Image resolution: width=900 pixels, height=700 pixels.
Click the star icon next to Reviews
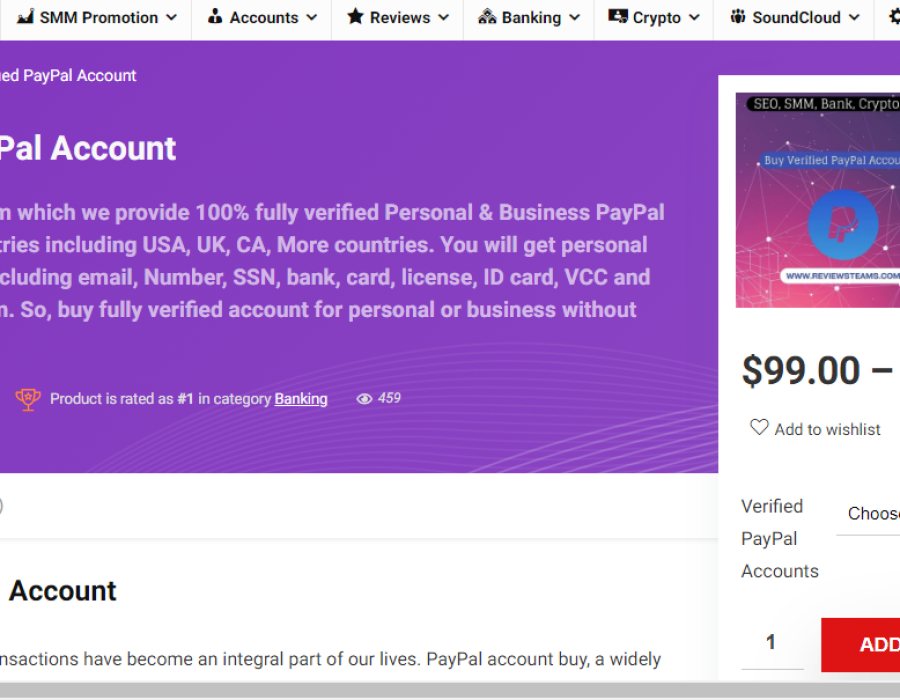pos(355,17)
